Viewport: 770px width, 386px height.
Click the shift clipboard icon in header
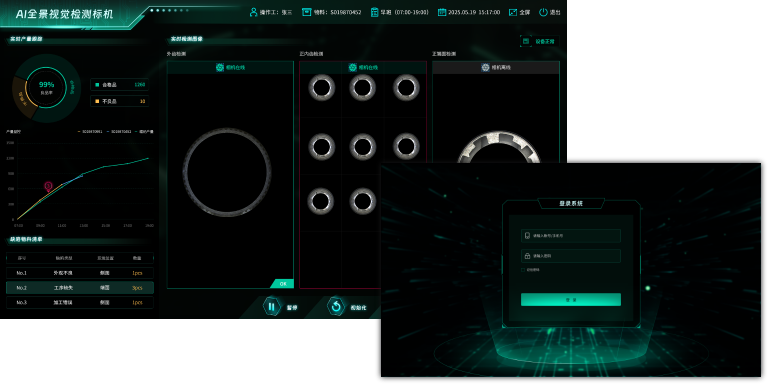click(374, 12)
